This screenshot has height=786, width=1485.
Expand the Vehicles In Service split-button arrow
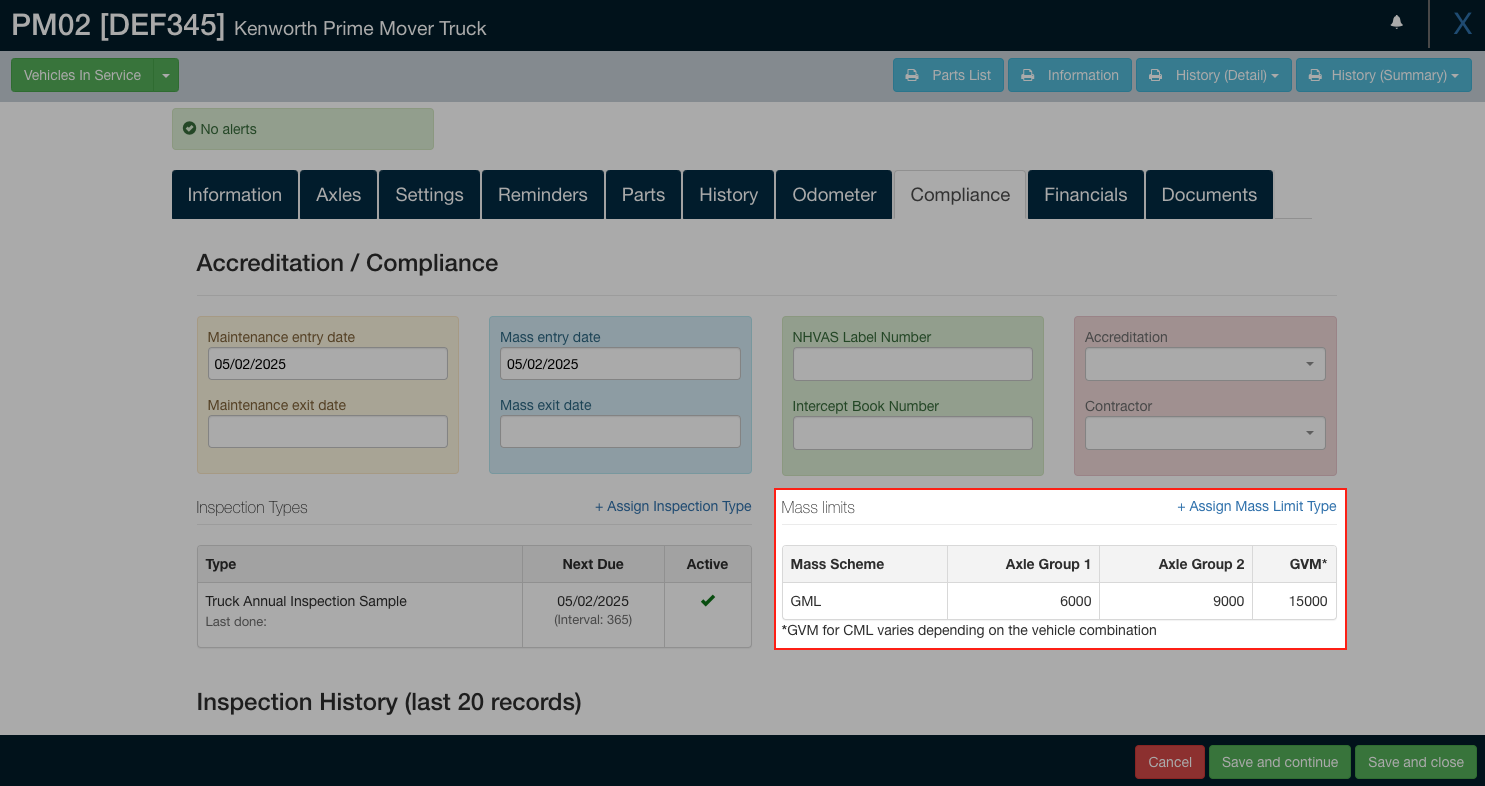(166, 74)
